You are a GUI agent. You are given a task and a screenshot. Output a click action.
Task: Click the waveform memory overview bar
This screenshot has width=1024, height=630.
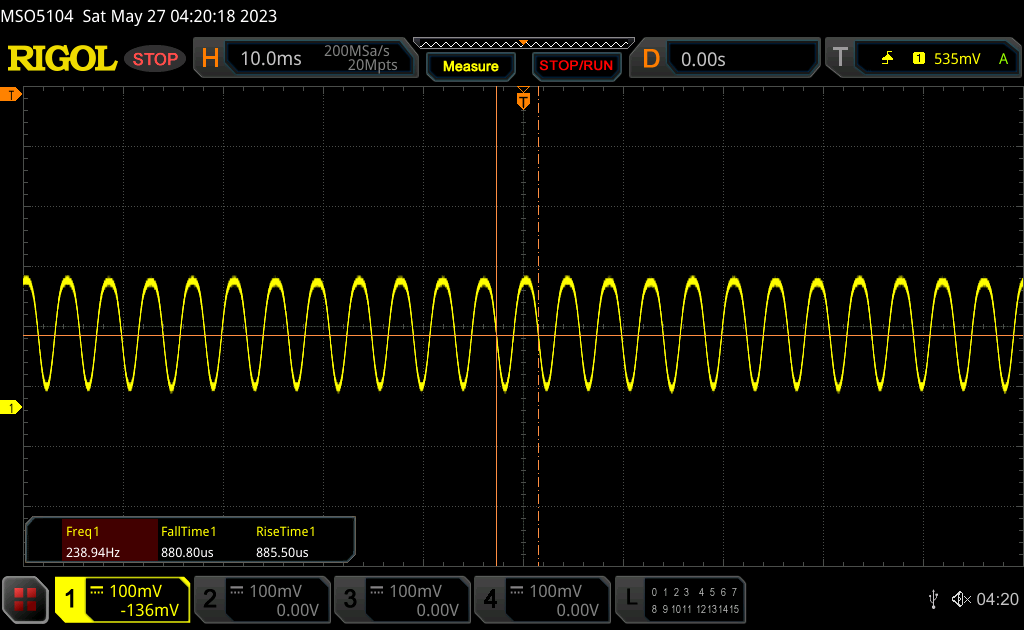coord(523,43)
